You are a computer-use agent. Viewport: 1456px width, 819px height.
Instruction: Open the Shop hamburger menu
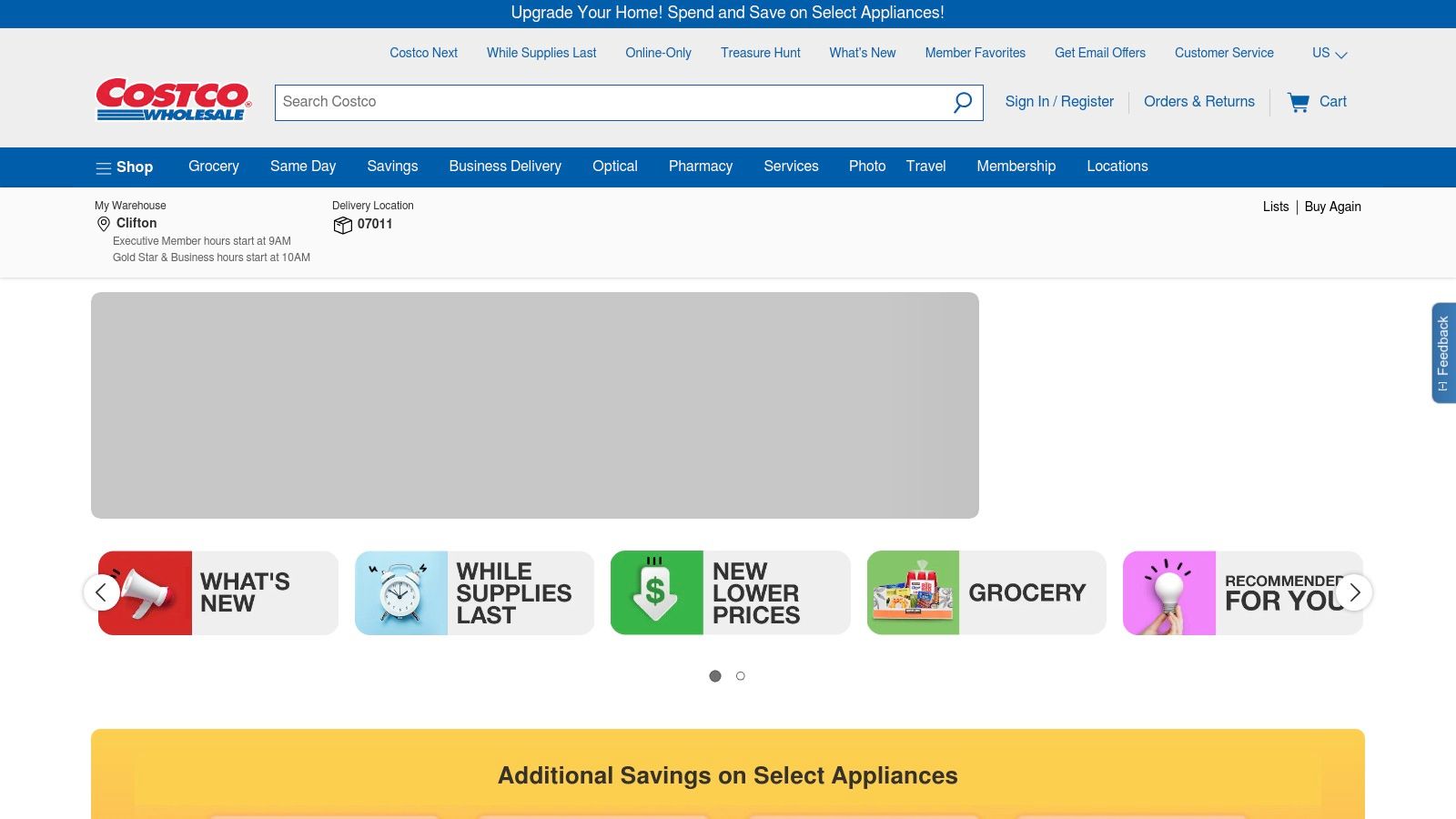pyautogui.click(x=125, y=167)
